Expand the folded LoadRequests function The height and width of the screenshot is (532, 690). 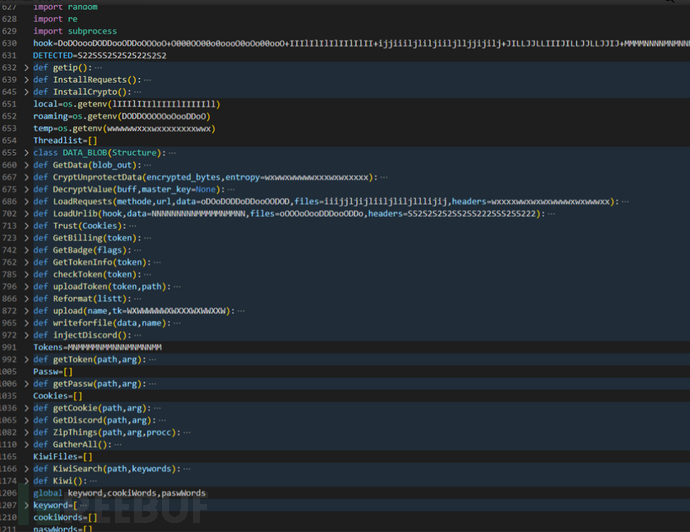point(26,201)
